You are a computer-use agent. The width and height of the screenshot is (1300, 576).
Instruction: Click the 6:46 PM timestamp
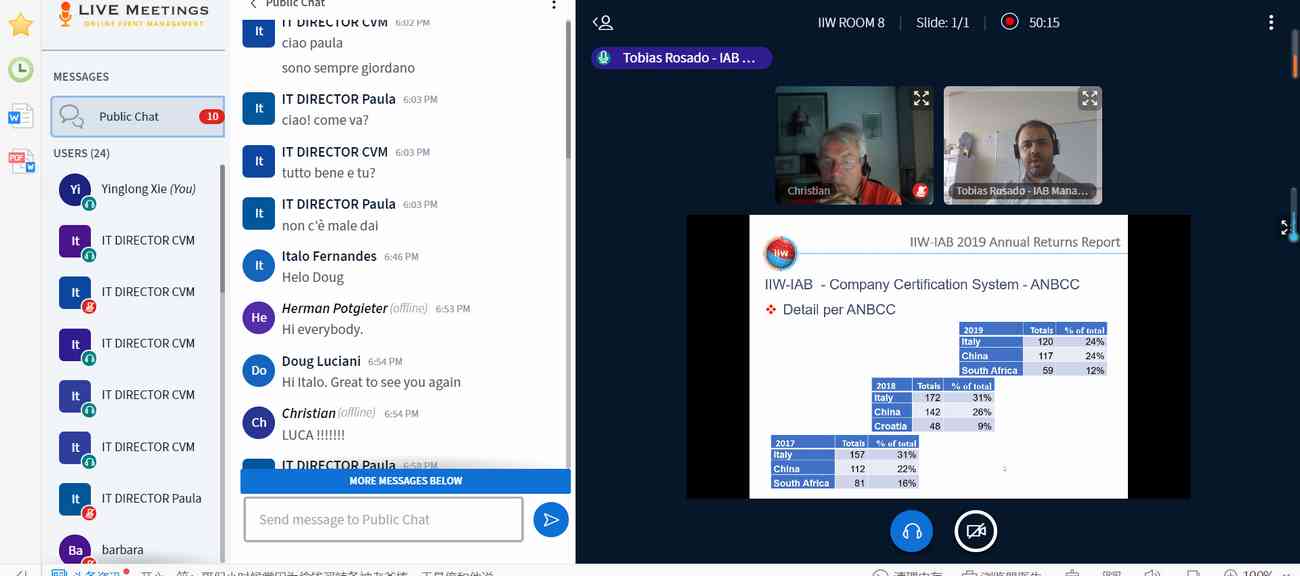click(x=401, y=257)
